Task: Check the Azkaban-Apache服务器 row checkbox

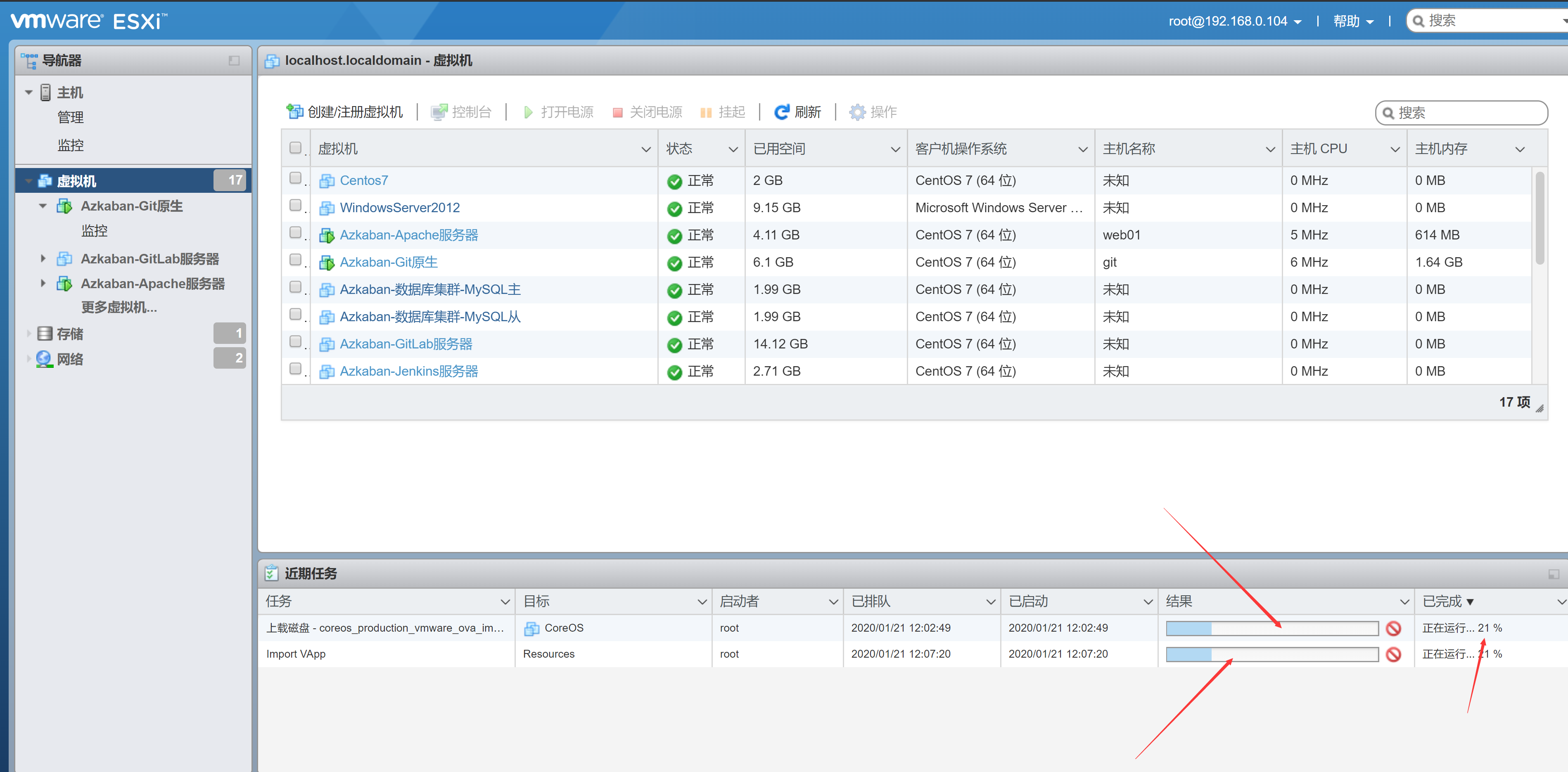Action: pyautogui.click(x=296, y=232)
